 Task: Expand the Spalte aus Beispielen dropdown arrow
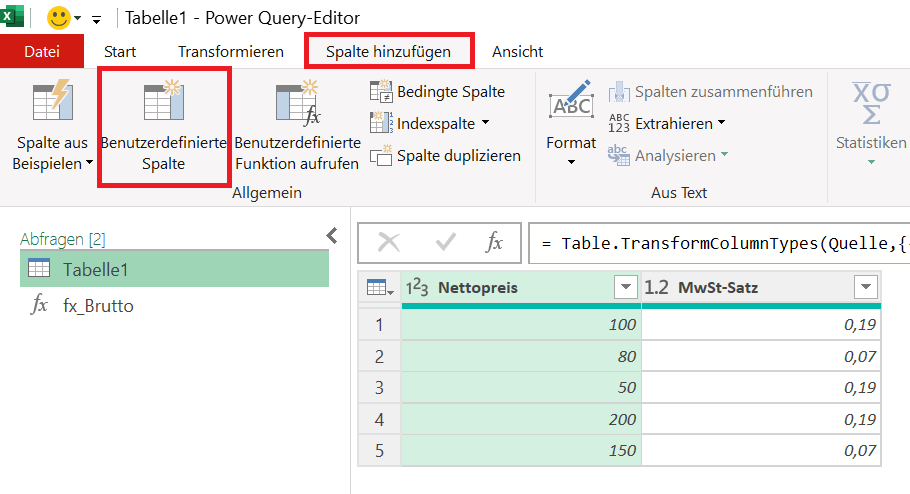click(89, 163)
